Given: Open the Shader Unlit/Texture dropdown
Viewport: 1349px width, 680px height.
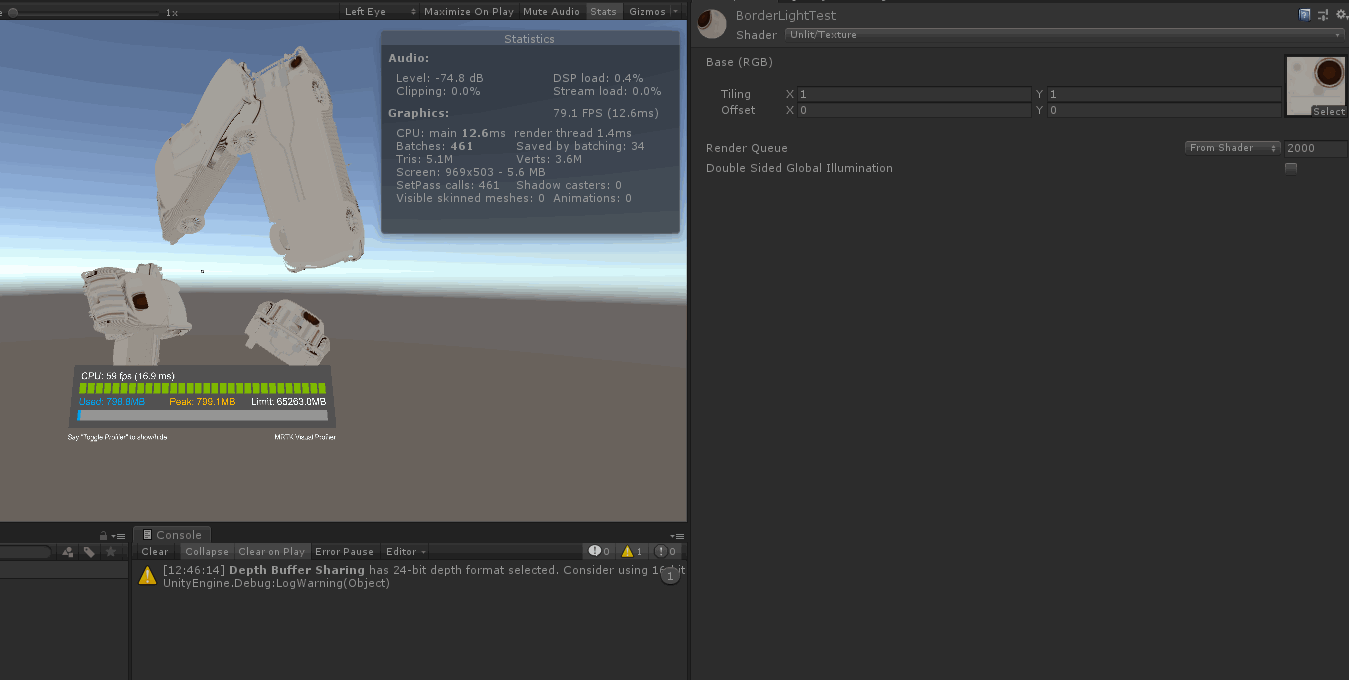Looking at the screenshot, I should pyautogui.click(x=1065, y=35).
